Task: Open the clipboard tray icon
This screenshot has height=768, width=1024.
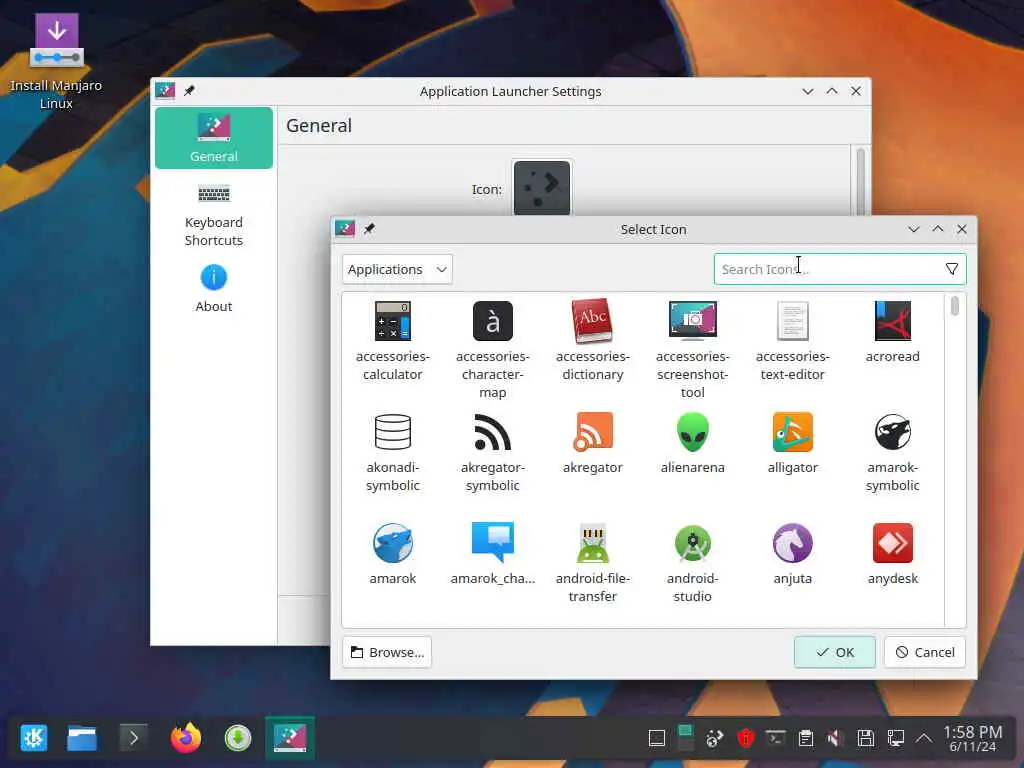Action: (x=806, y=738)
